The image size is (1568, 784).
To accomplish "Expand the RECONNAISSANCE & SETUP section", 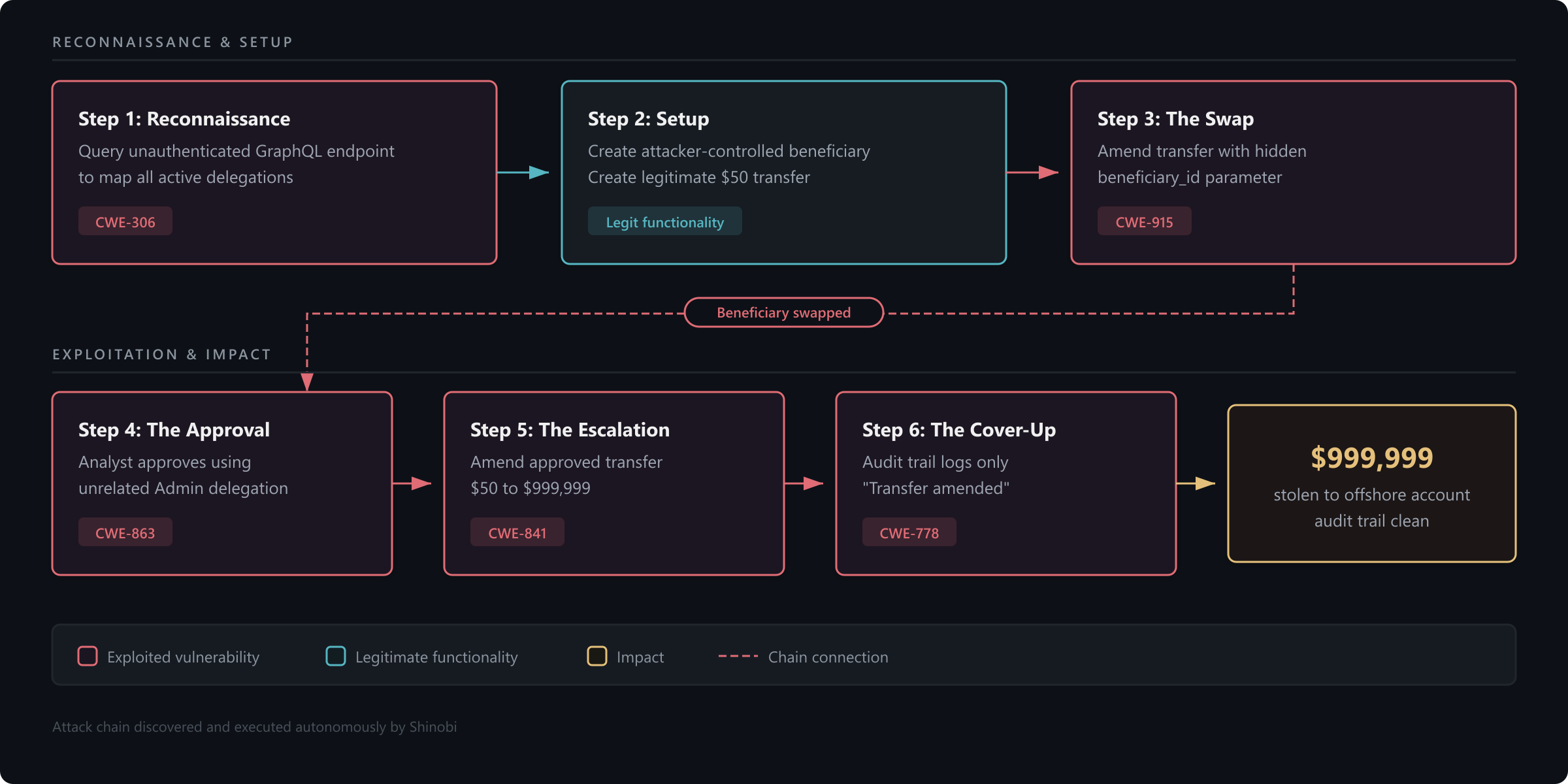I will [172, 42].
